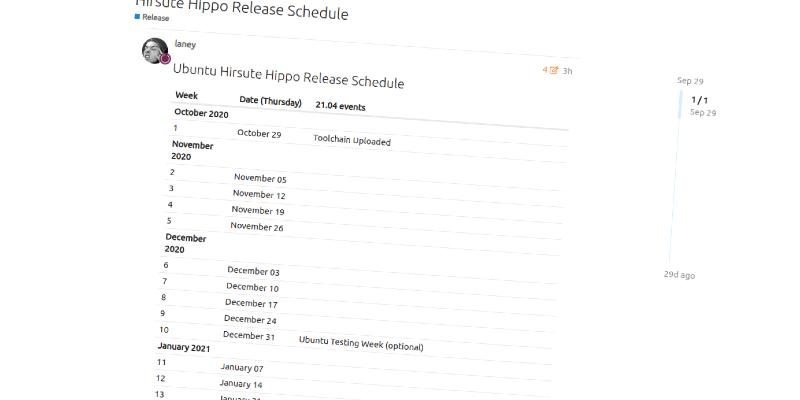Click the December 31 date cell

tap(249, 336)
